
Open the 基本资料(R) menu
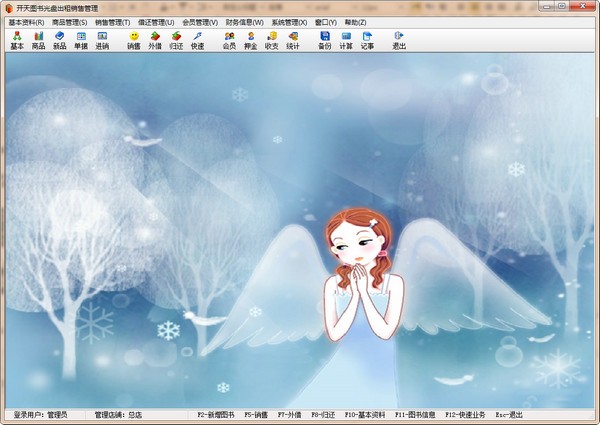point(26,22)
